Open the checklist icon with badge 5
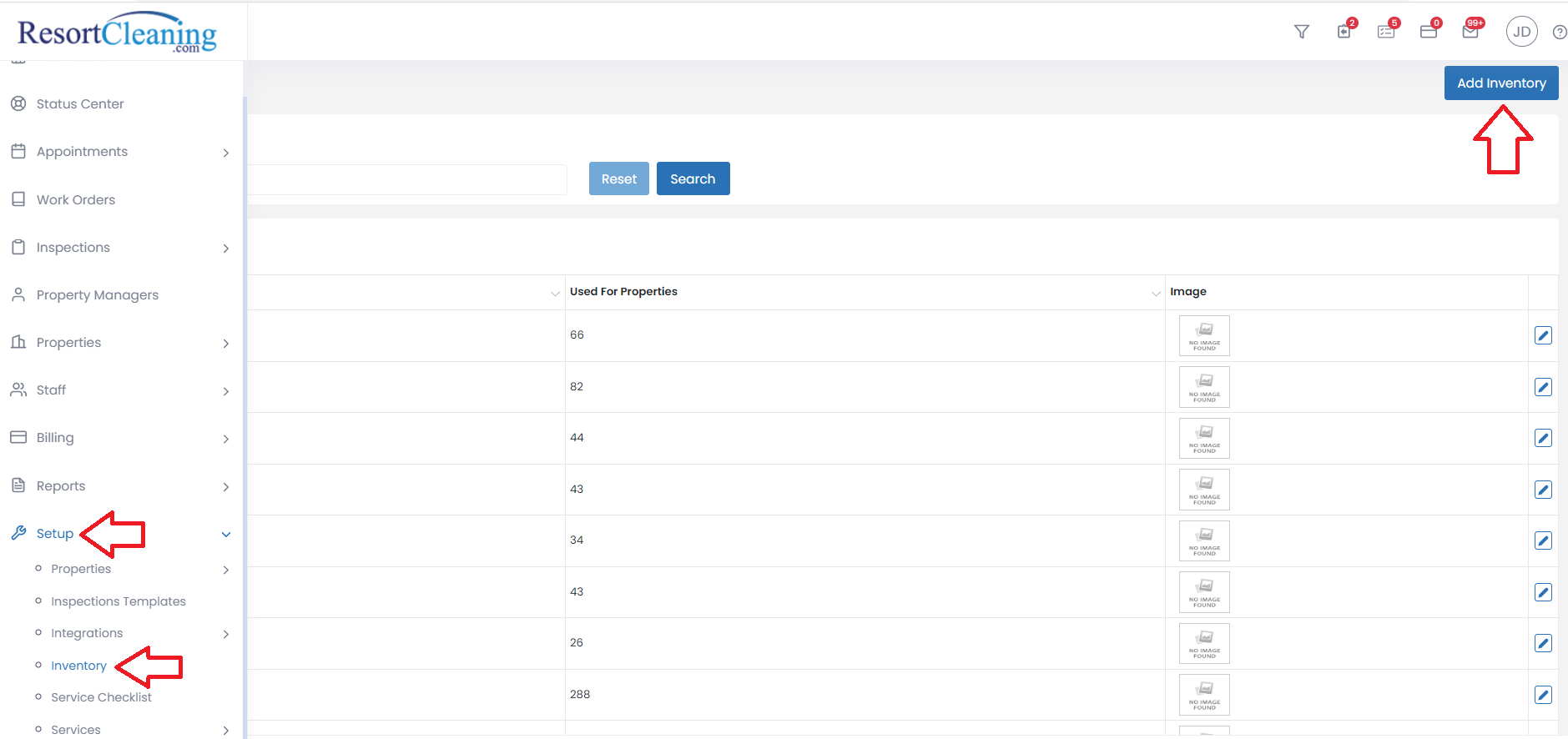 point(1386,32)
